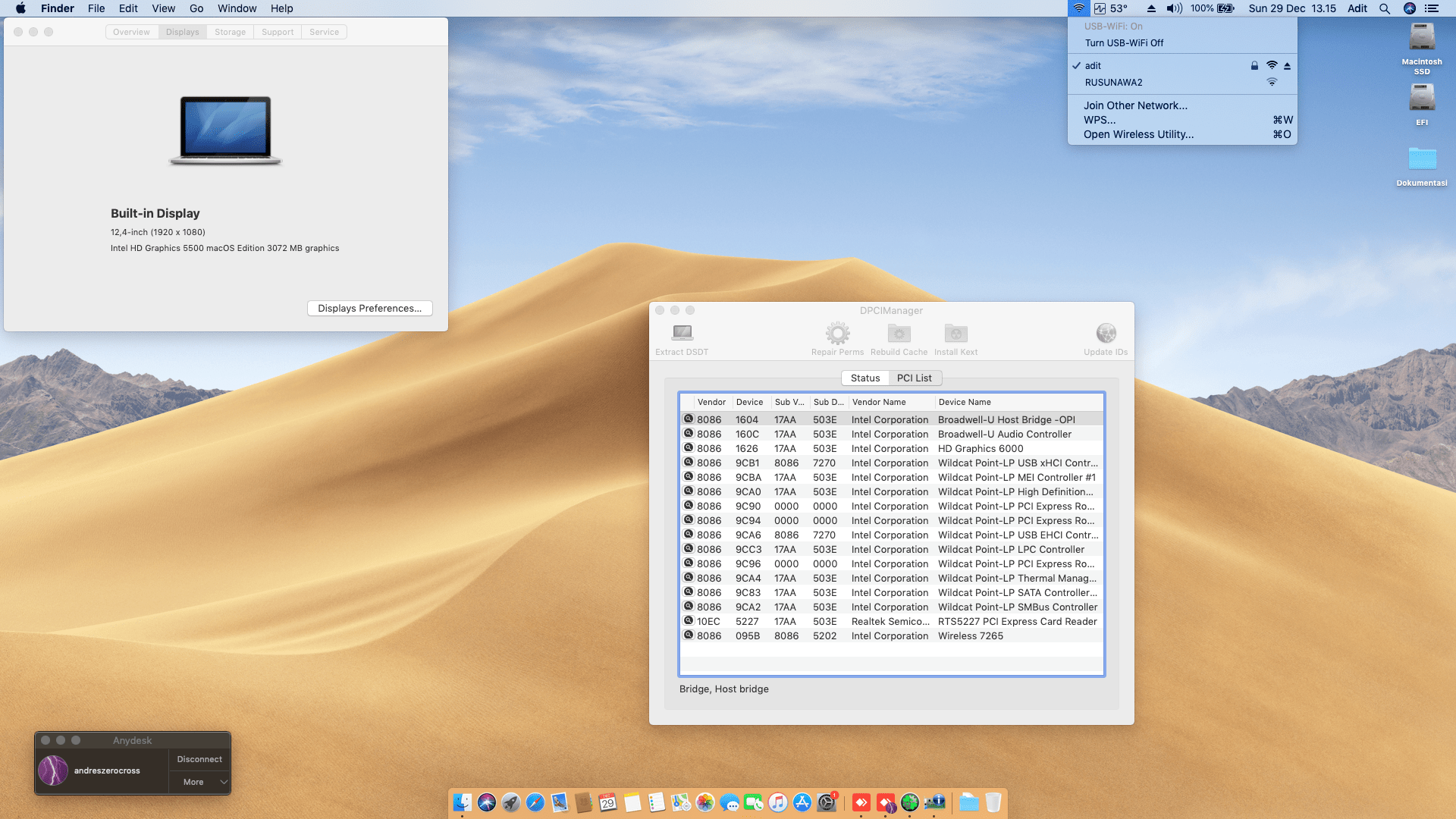Open the Window menu
The width and height of the screenshot is (1456, 819).
click(x=237, y=8)
